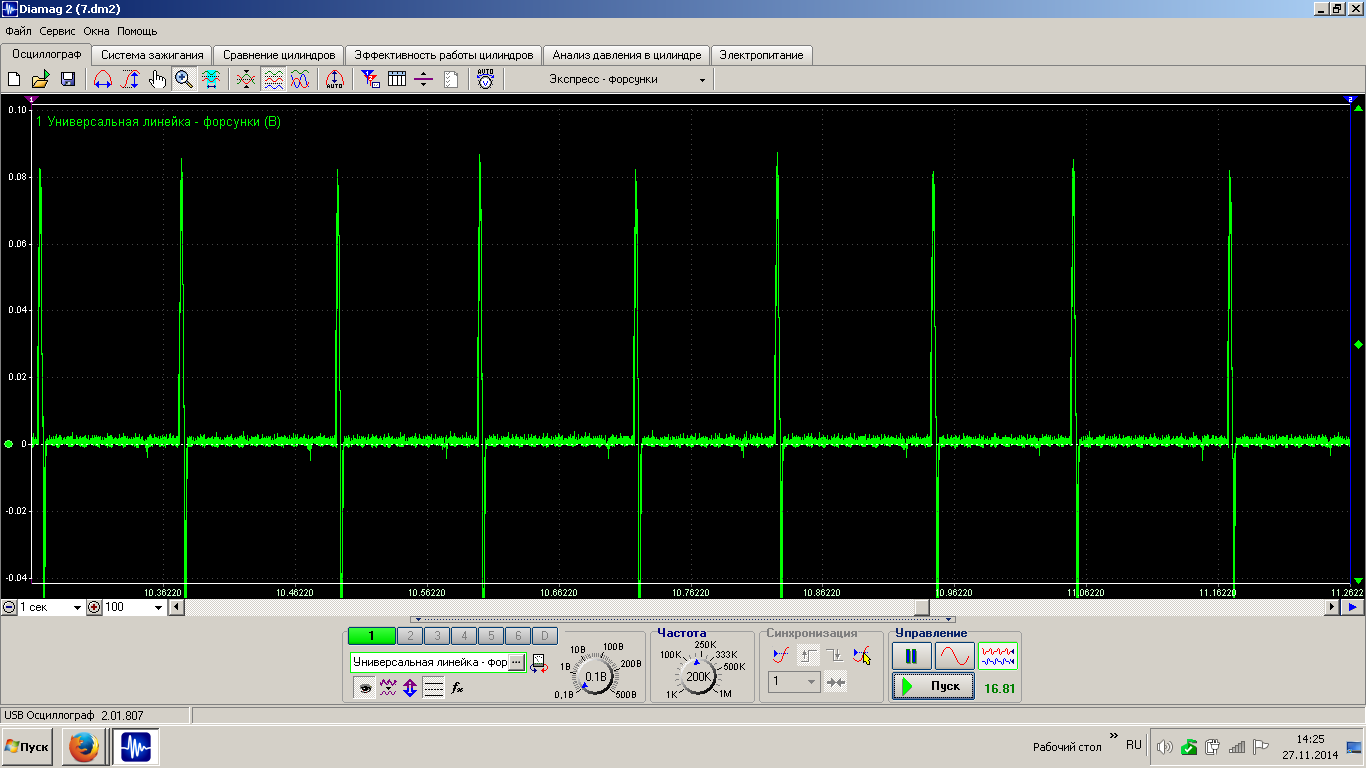The width and height of the screenshot is (1366, 768).
Task: Switch to the Электропитание tab
Action: [761, 55]
